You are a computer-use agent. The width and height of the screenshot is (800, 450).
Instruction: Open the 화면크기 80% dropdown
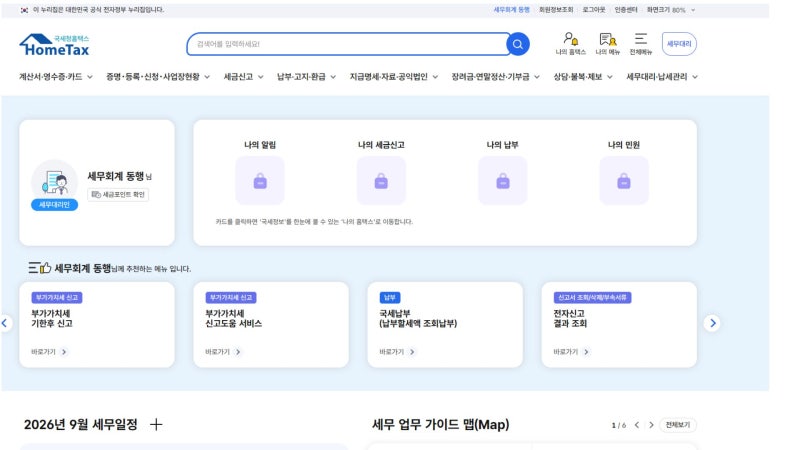point(671,10)
